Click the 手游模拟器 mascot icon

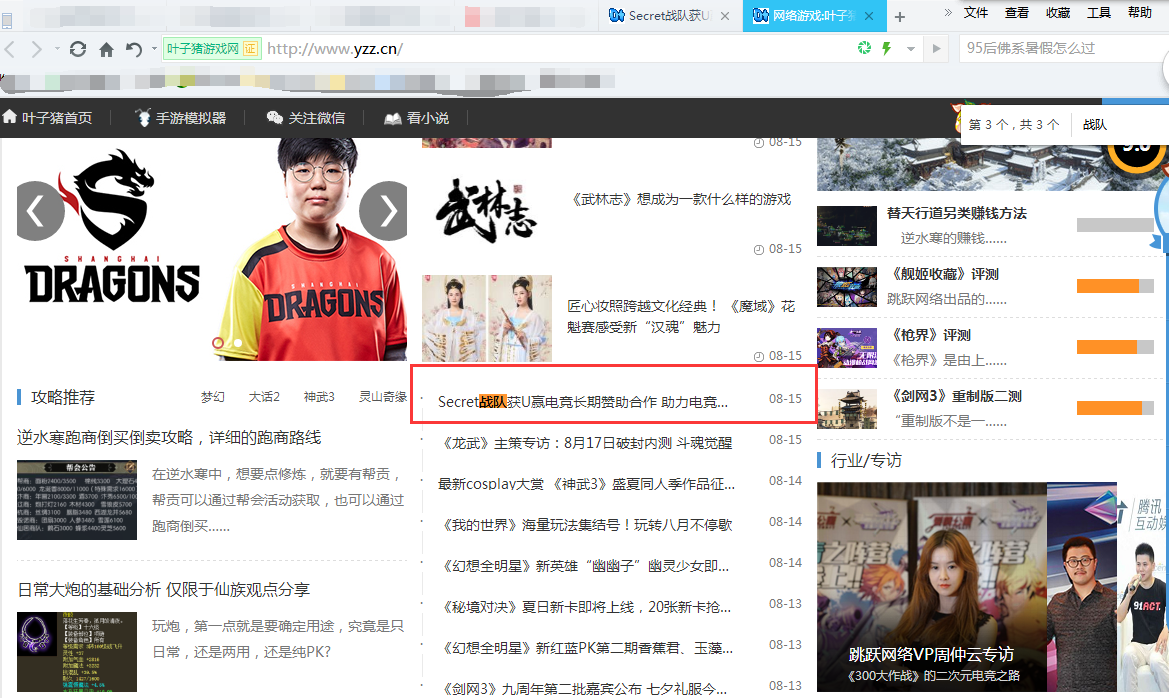pos(142,117)
